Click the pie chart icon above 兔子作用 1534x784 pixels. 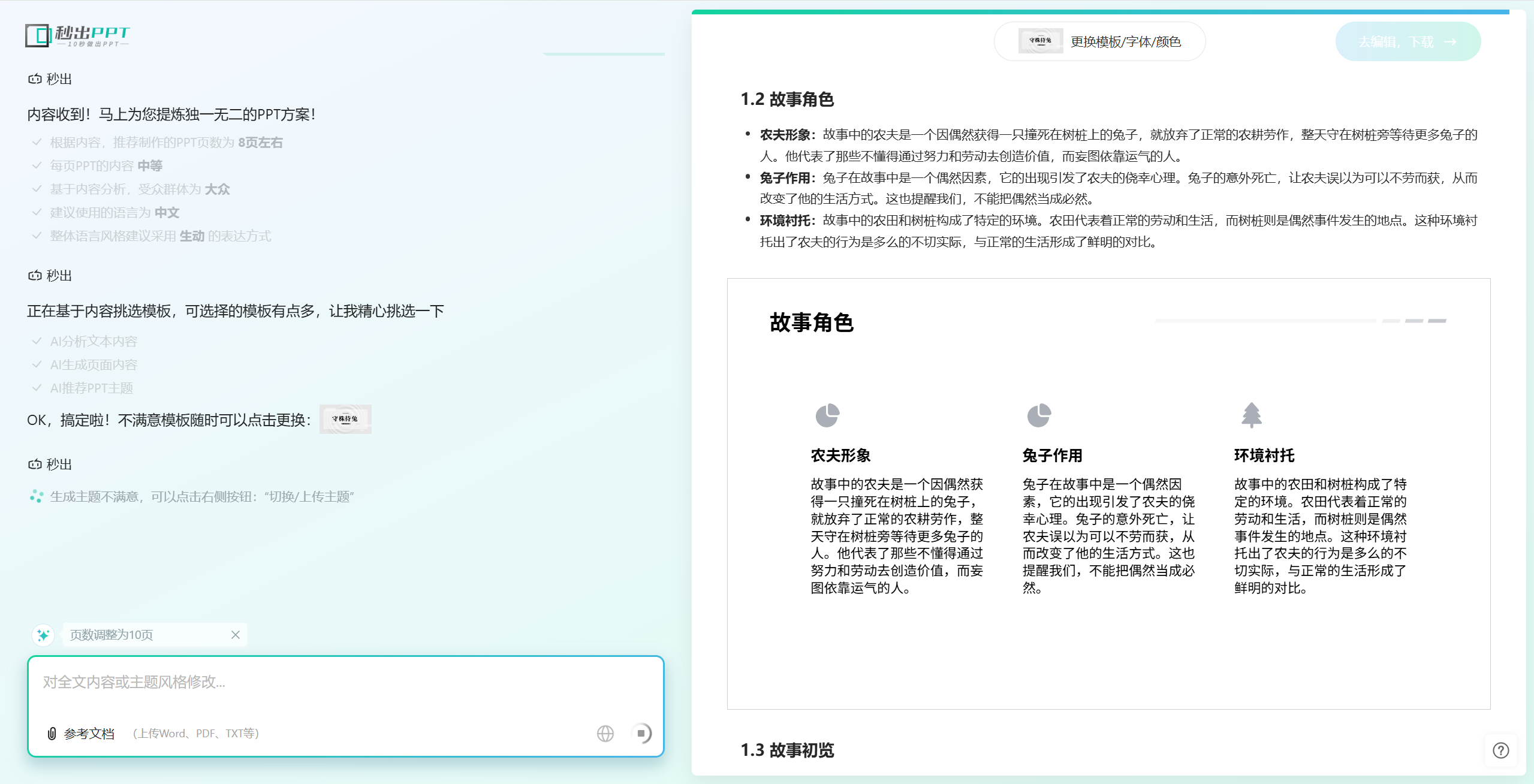pos(1039,415)
